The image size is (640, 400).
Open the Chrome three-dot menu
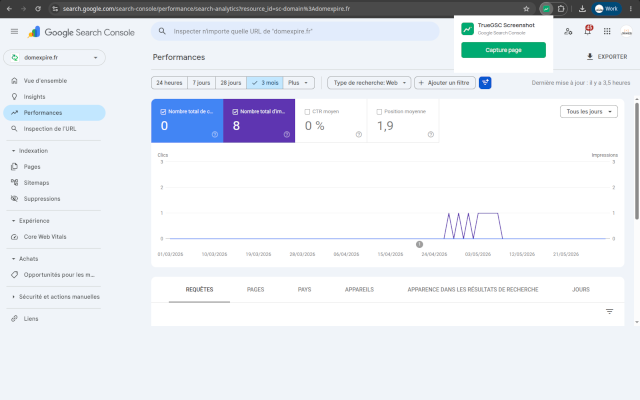[x=631, y=9]
